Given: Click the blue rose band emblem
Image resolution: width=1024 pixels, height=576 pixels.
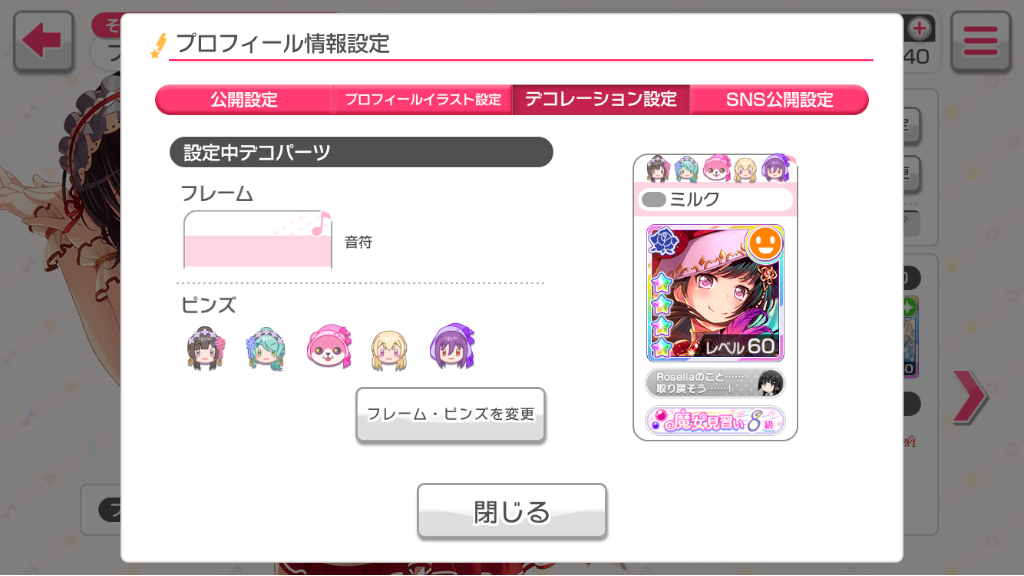Looking at the screenshot, I should coord(664,241).
